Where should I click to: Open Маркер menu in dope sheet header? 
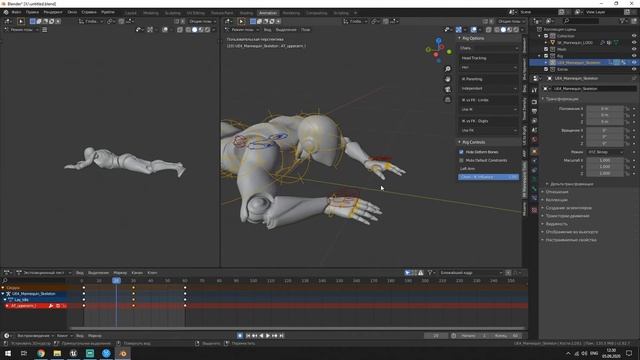coord(120,273)
